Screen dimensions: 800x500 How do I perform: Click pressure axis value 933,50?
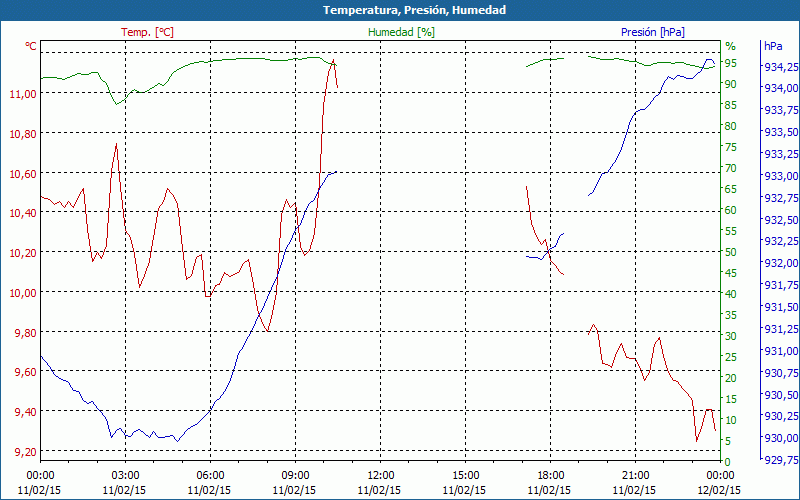pos(781,132)
